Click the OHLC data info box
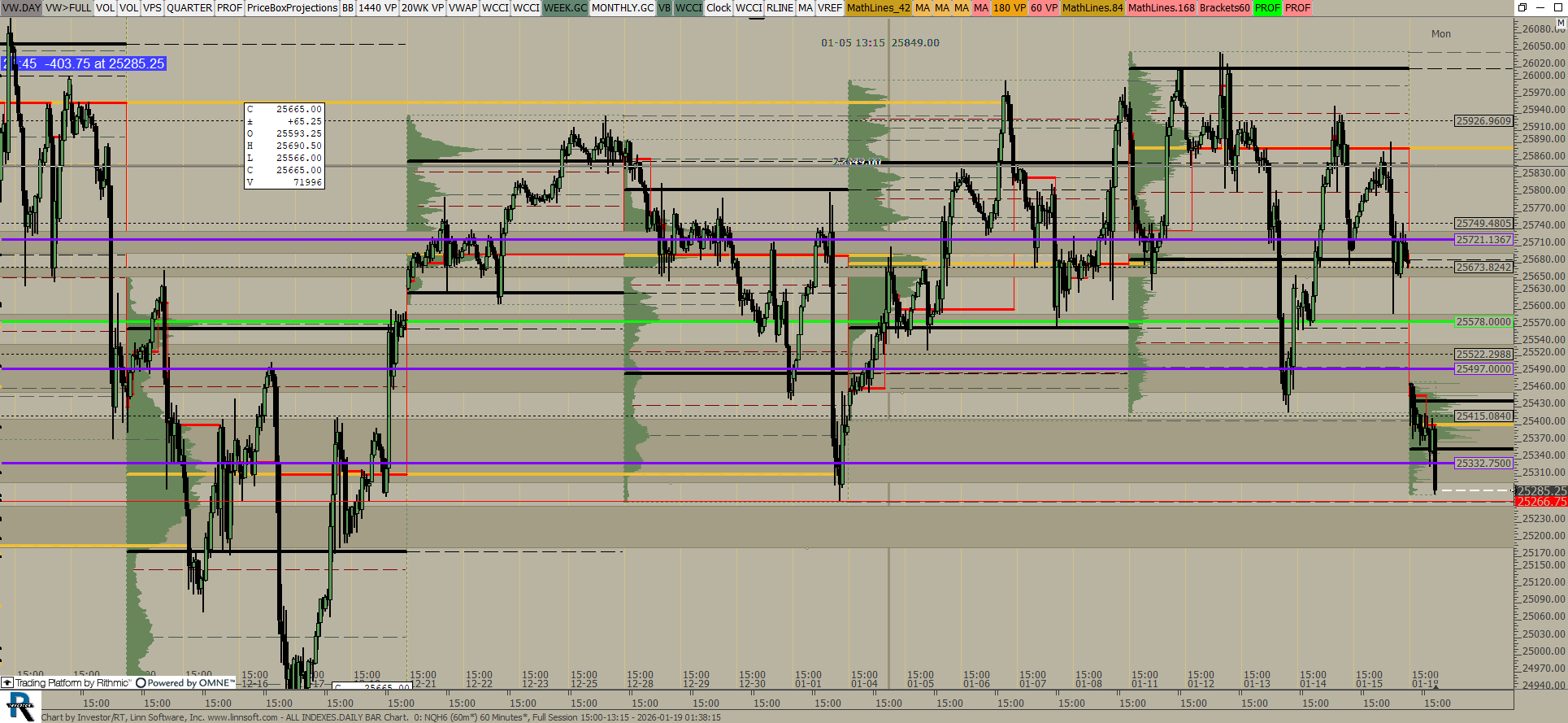Viewport: 1568px width, 723px height. tap(284, 146)
